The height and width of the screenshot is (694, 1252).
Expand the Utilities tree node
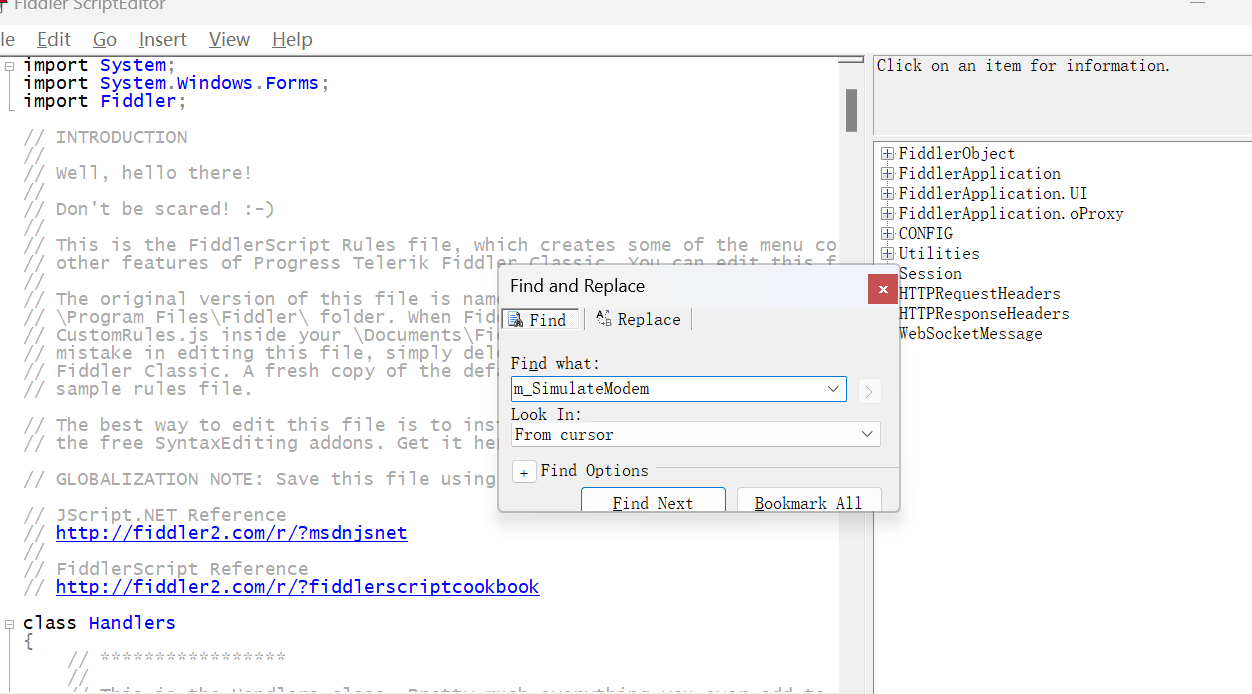(x=887, y=254)
